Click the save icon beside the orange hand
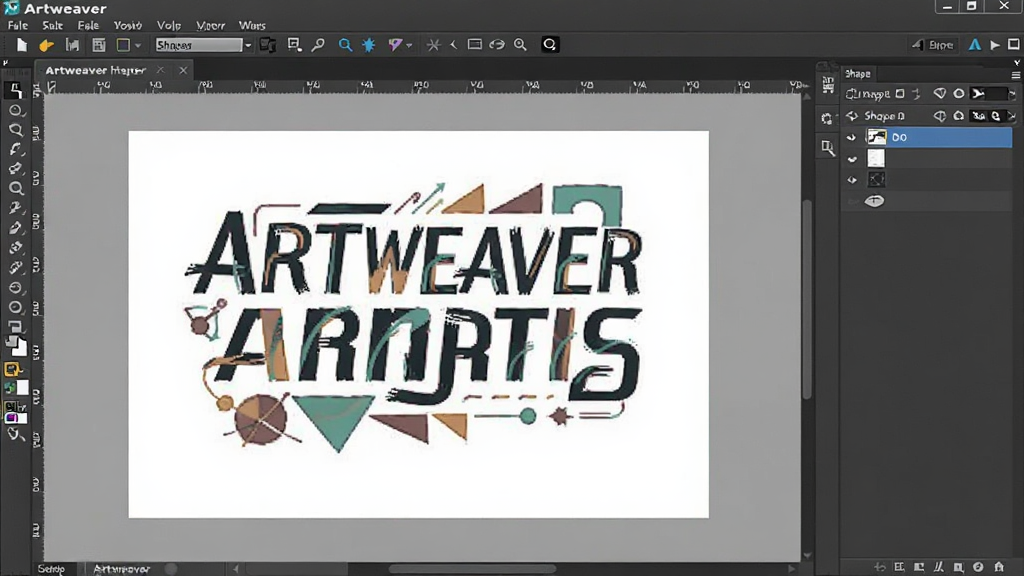Viewport: 1024px width, 576px height. 72,45
